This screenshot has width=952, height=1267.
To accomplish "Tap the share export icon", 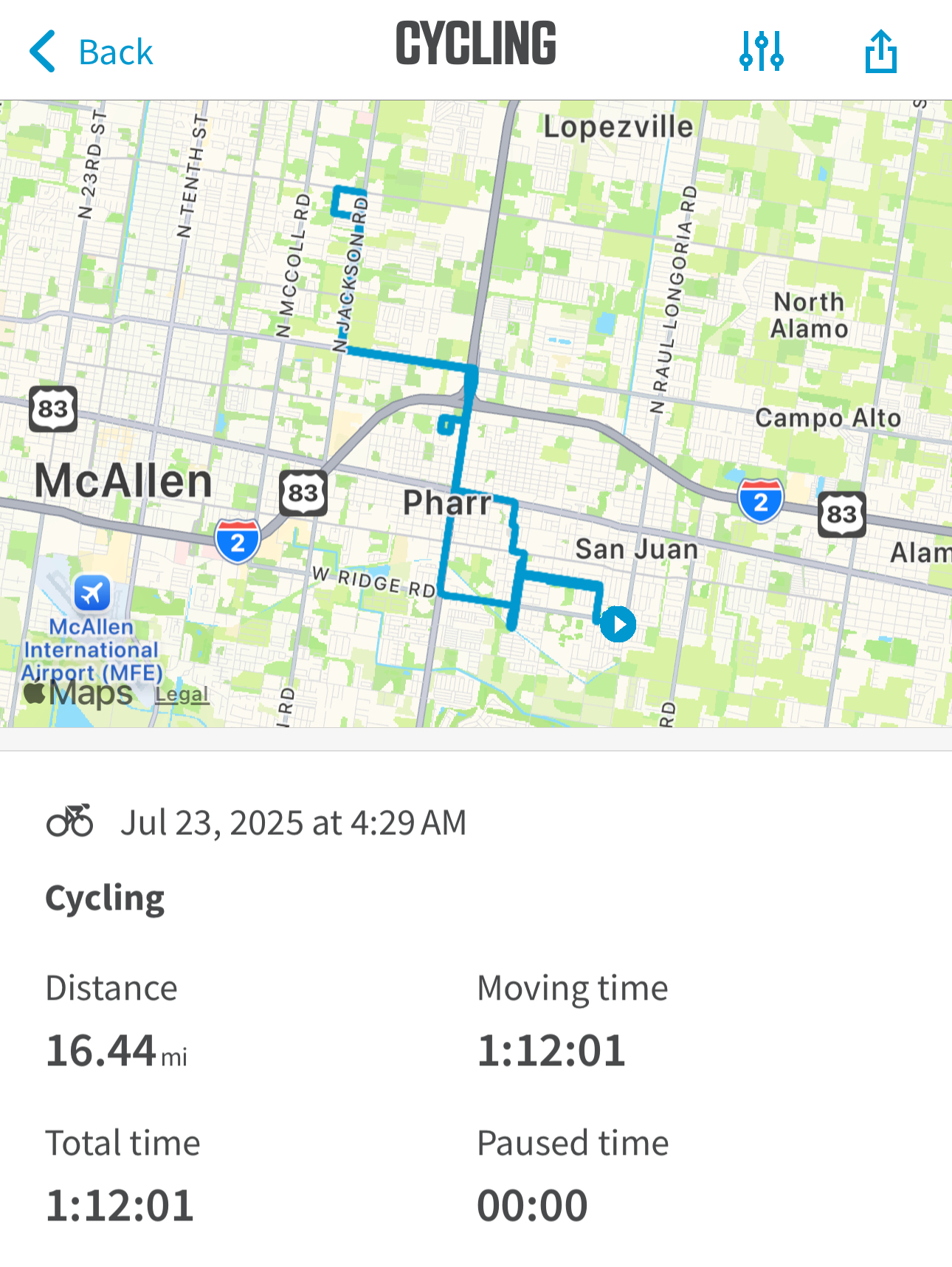I will (x=880, y=52).
